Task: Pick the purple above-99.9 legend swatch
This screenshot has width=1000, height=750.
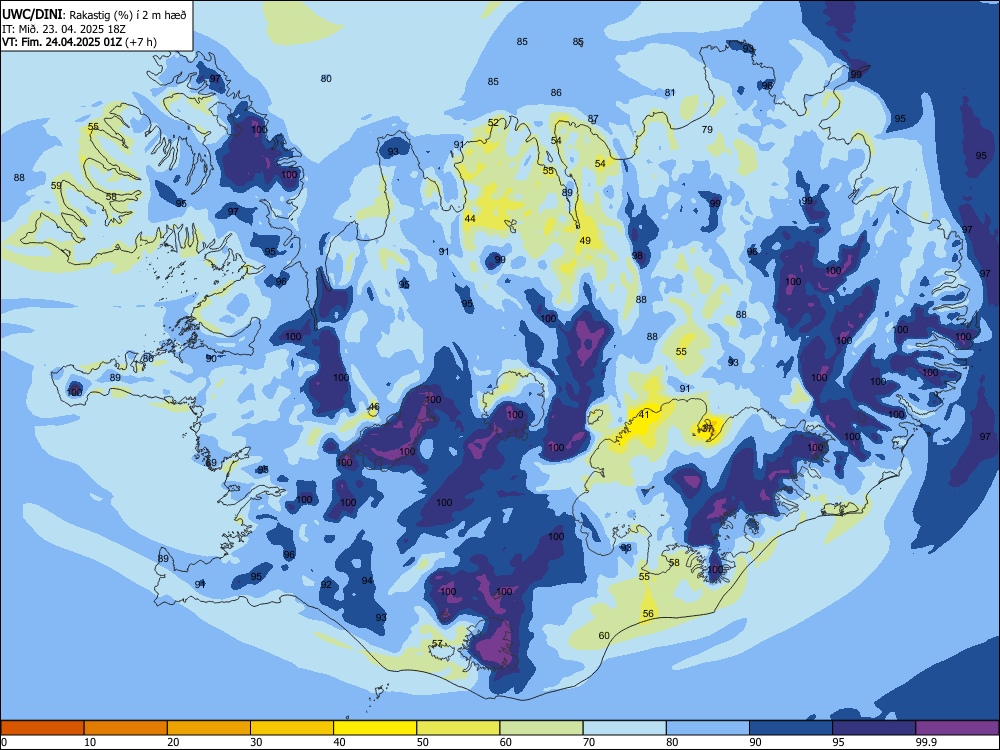Action: 957,728
